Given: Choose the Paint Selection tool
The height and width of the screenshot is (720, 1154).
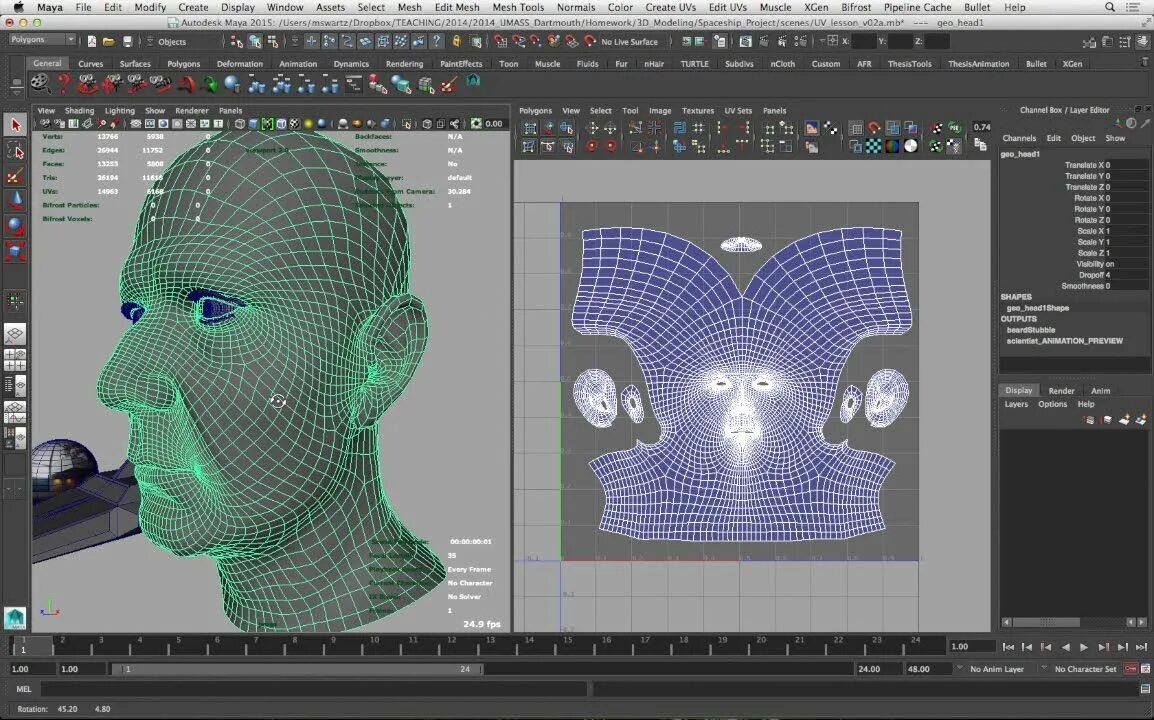Looking at the screenshot, I should click(15, 177).
